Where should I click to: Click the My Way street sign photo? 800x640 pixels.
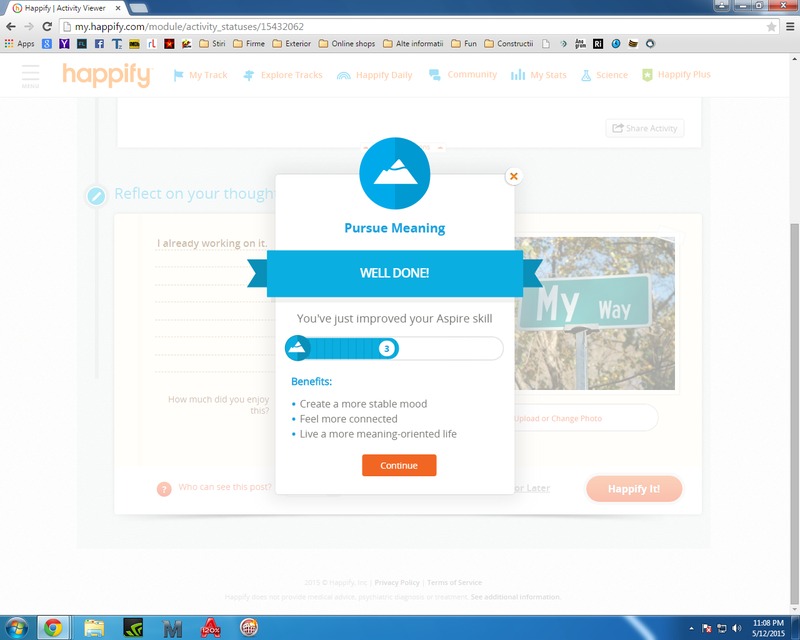point(594,313)
